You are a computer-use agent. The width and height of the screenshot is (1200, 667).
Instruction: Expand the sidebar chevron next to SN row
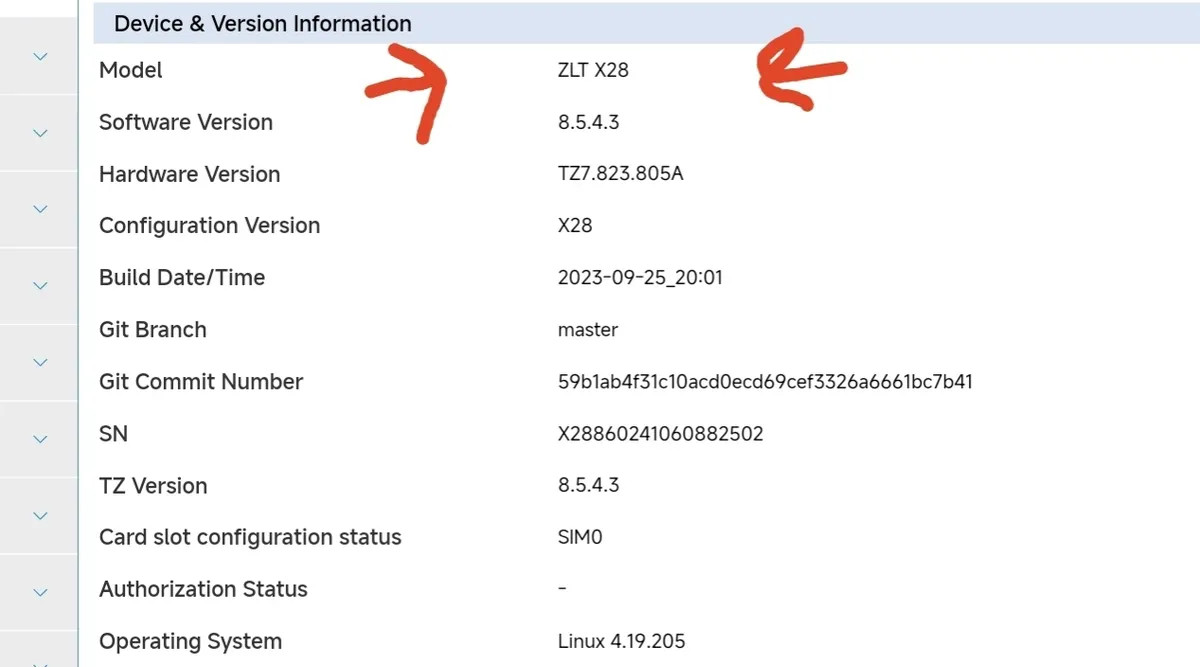[41, 439]
